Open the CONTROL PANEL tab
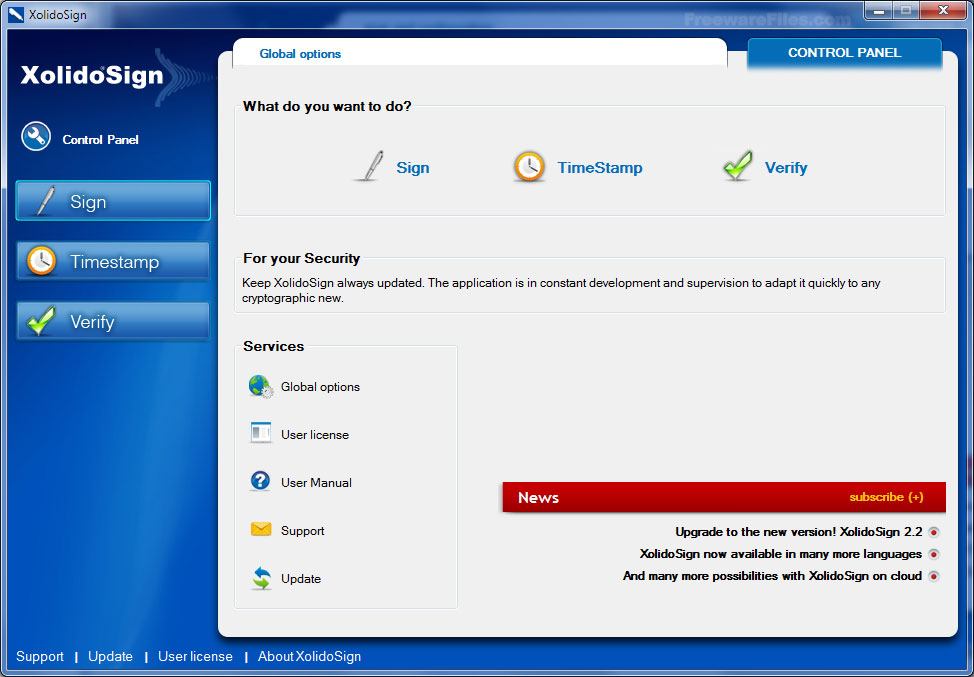This screenshot has height=677, width=974. pos(844,52)
